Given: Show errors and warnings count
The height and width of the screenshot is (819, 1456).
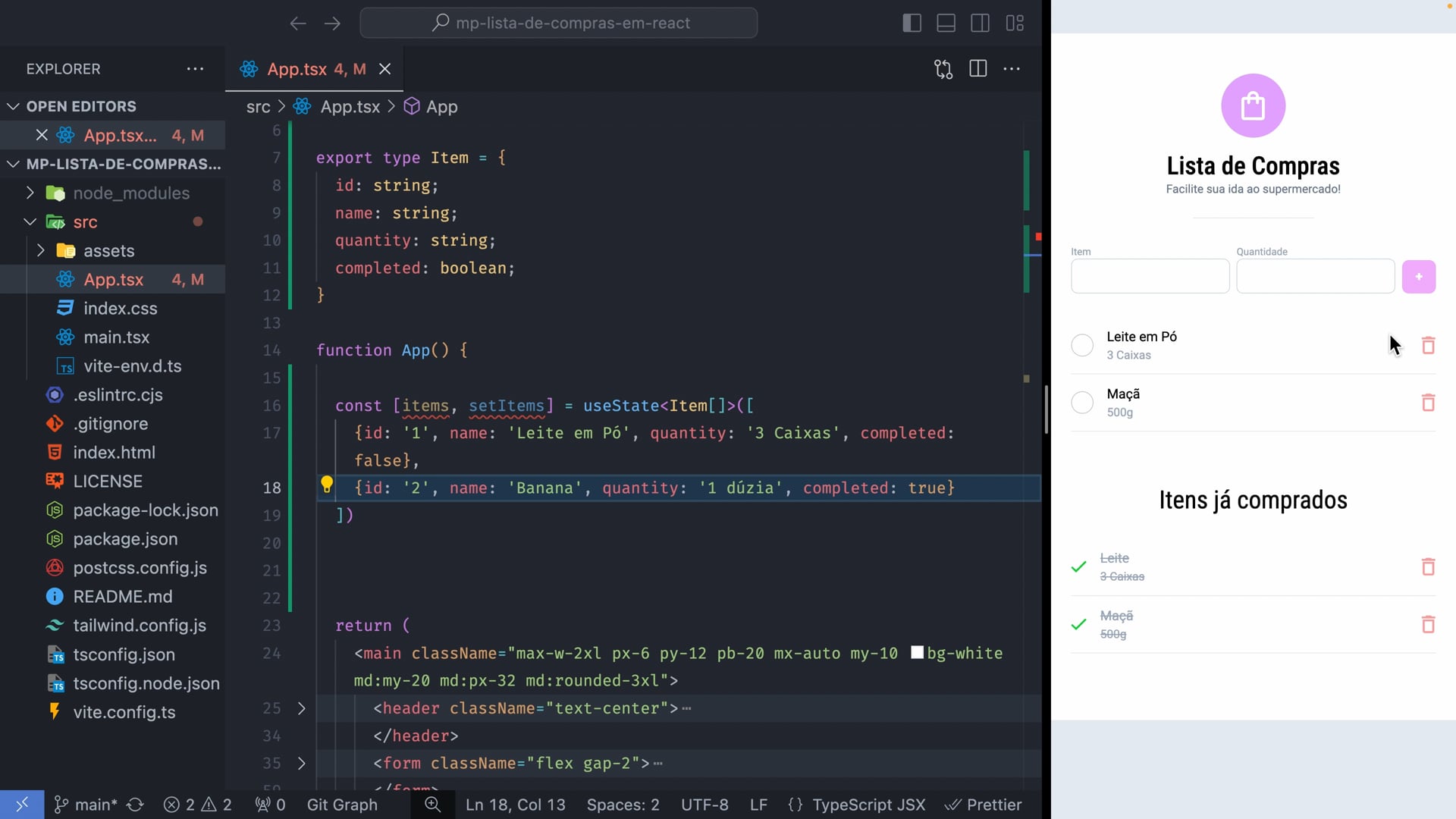Looking at the screenshot, I should coord(197,805).
